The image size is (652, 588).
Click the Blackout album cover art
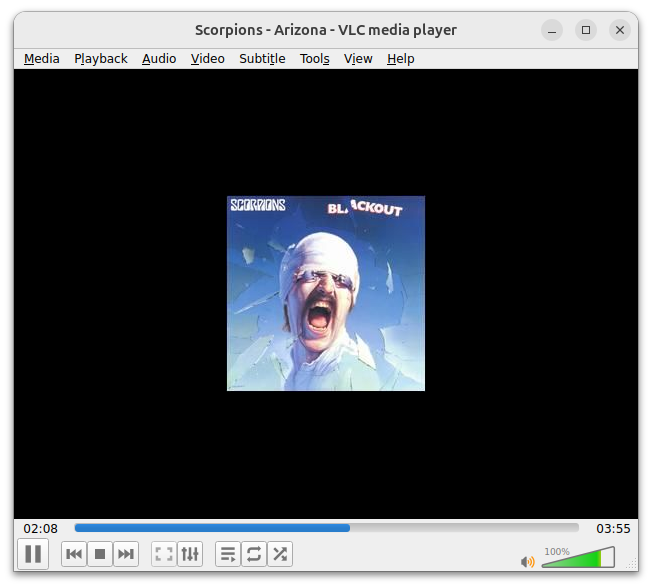(x=326, y=293)
